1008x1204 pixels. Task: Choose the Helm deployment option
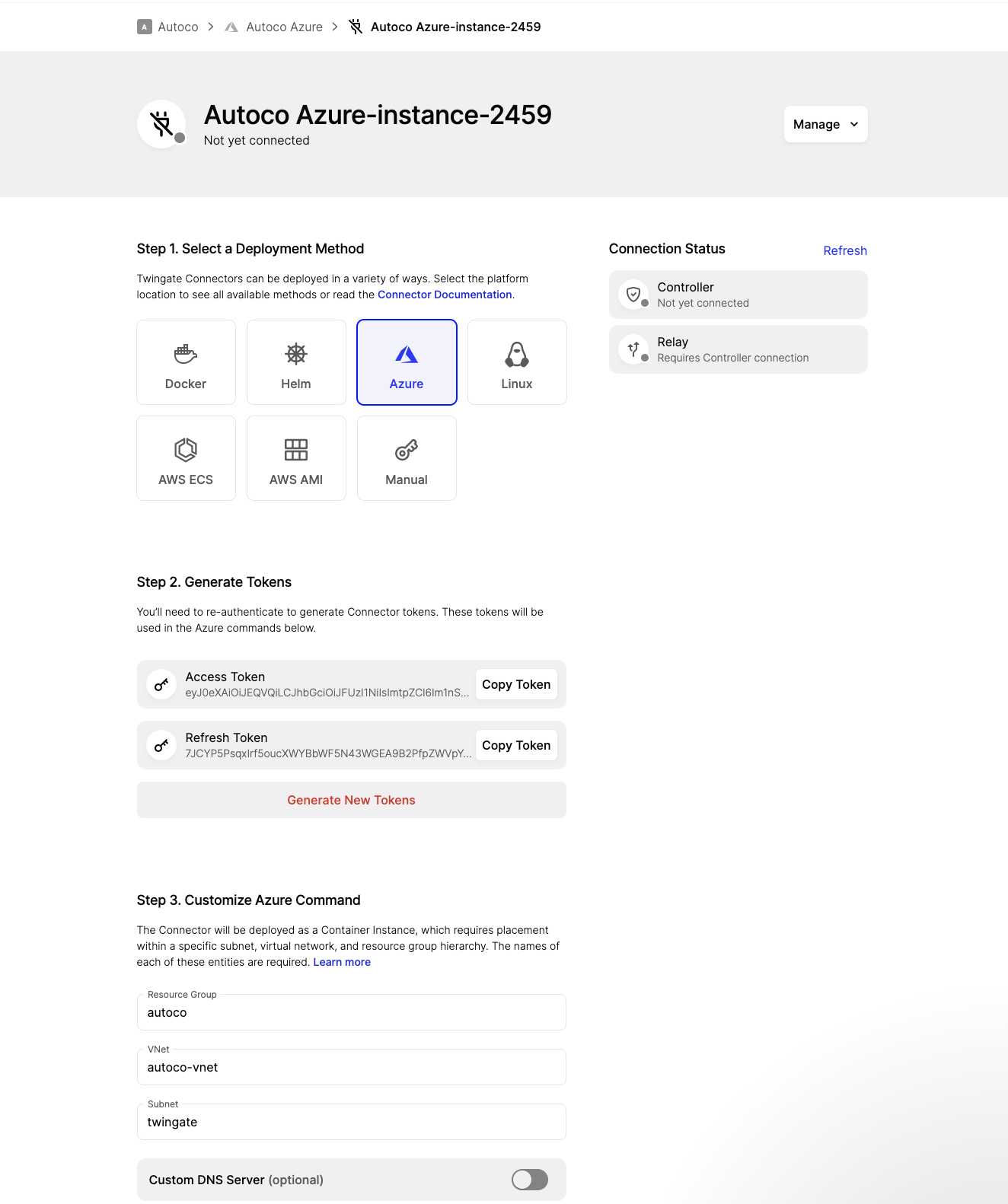coord(296,362)
